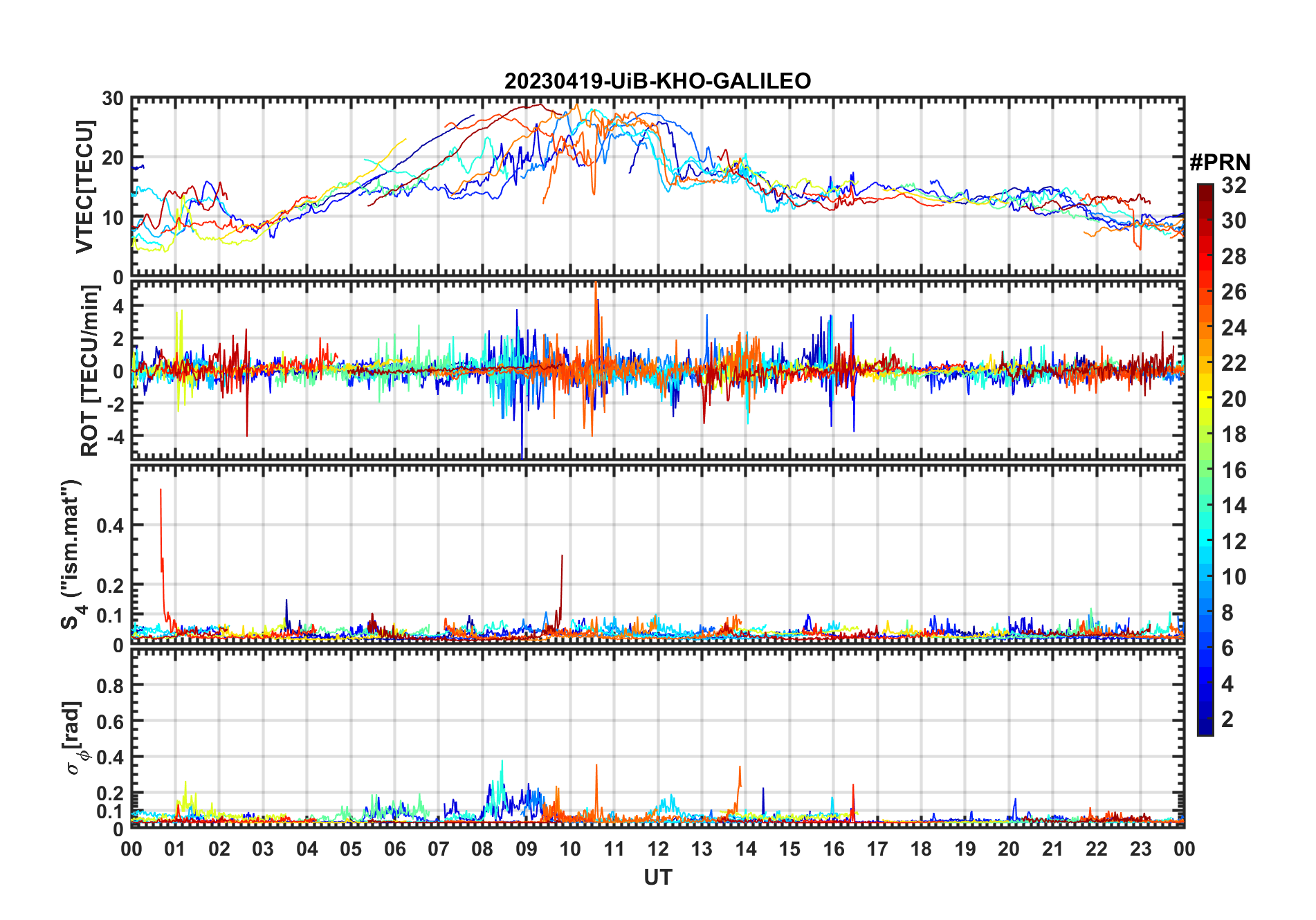Click VTEC axis tick label 30
1316x920 pixels.
point(113,99)
